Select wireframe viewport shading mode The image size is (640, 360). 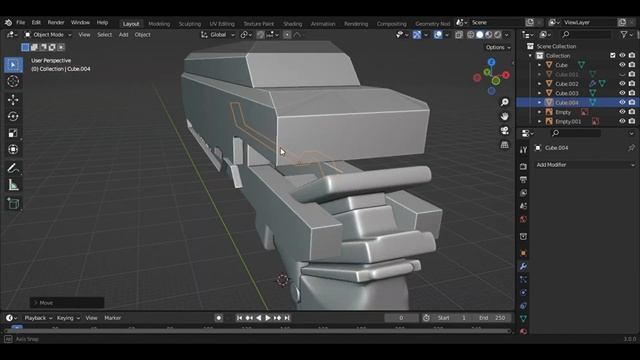click(x=471, y=35)
